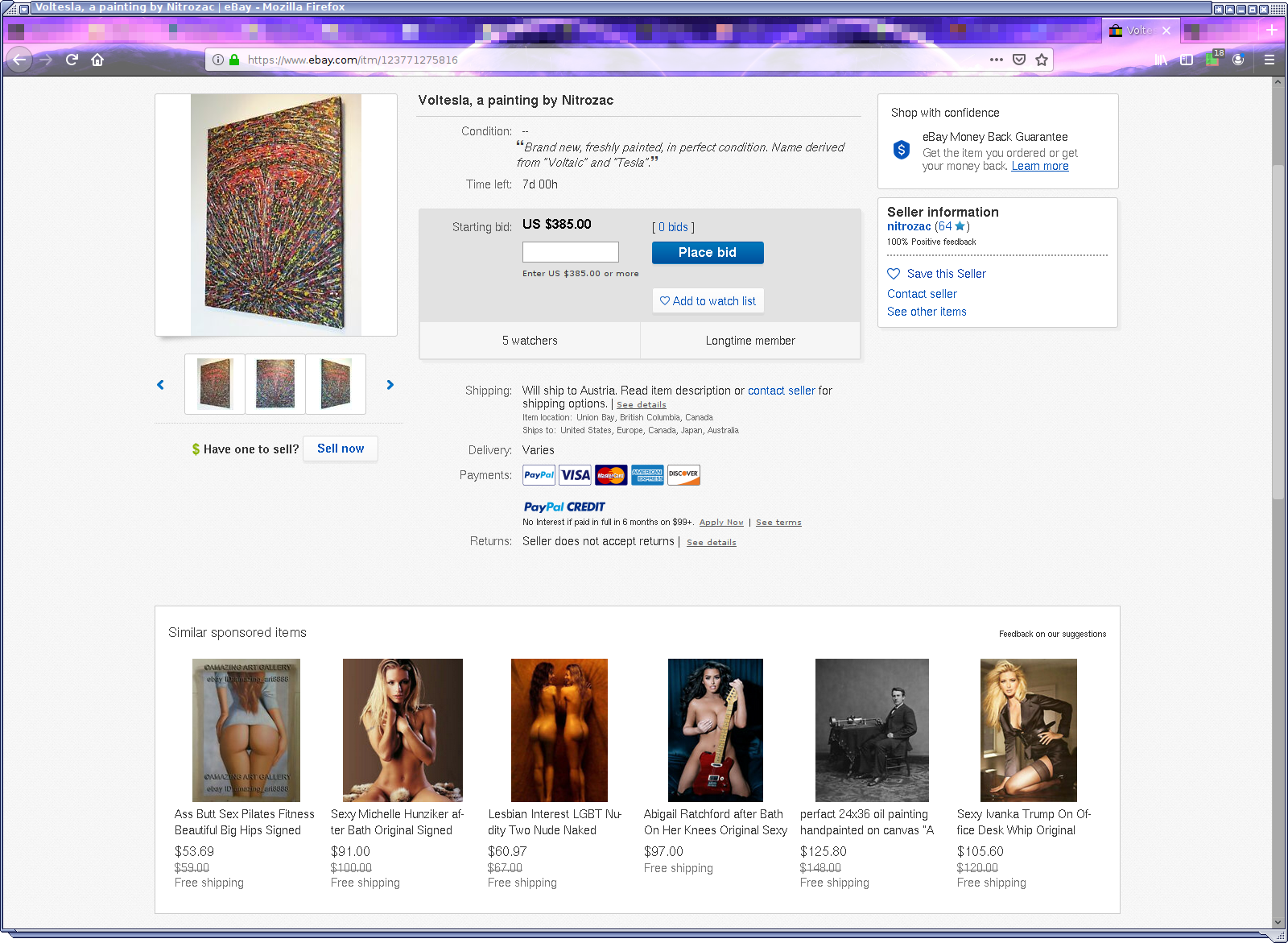Viewport: 1288px width, 943px height.
Task: Open the Firefox home page icon
Action: [x=97, y=60]
